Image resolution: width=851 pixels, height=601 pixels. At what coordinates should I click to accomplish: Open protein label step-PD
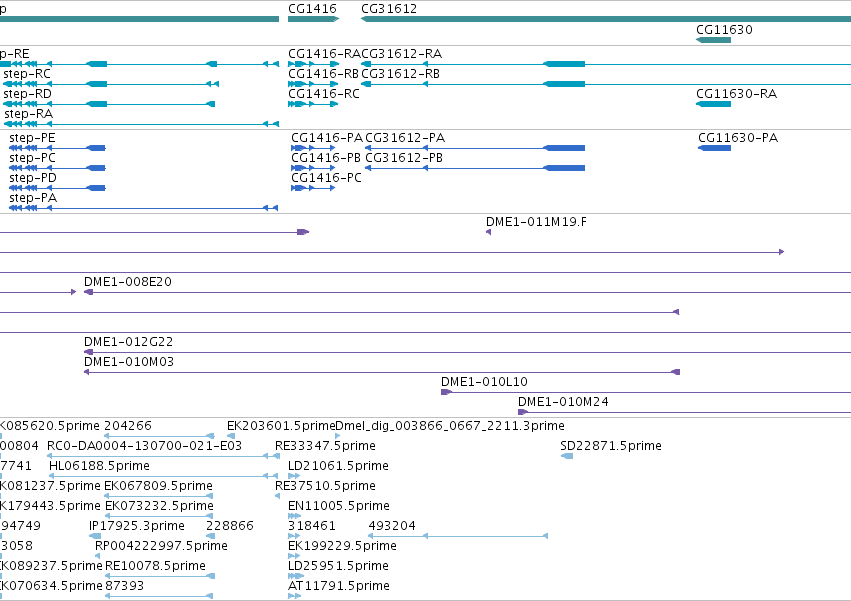(x=33, y=178)
